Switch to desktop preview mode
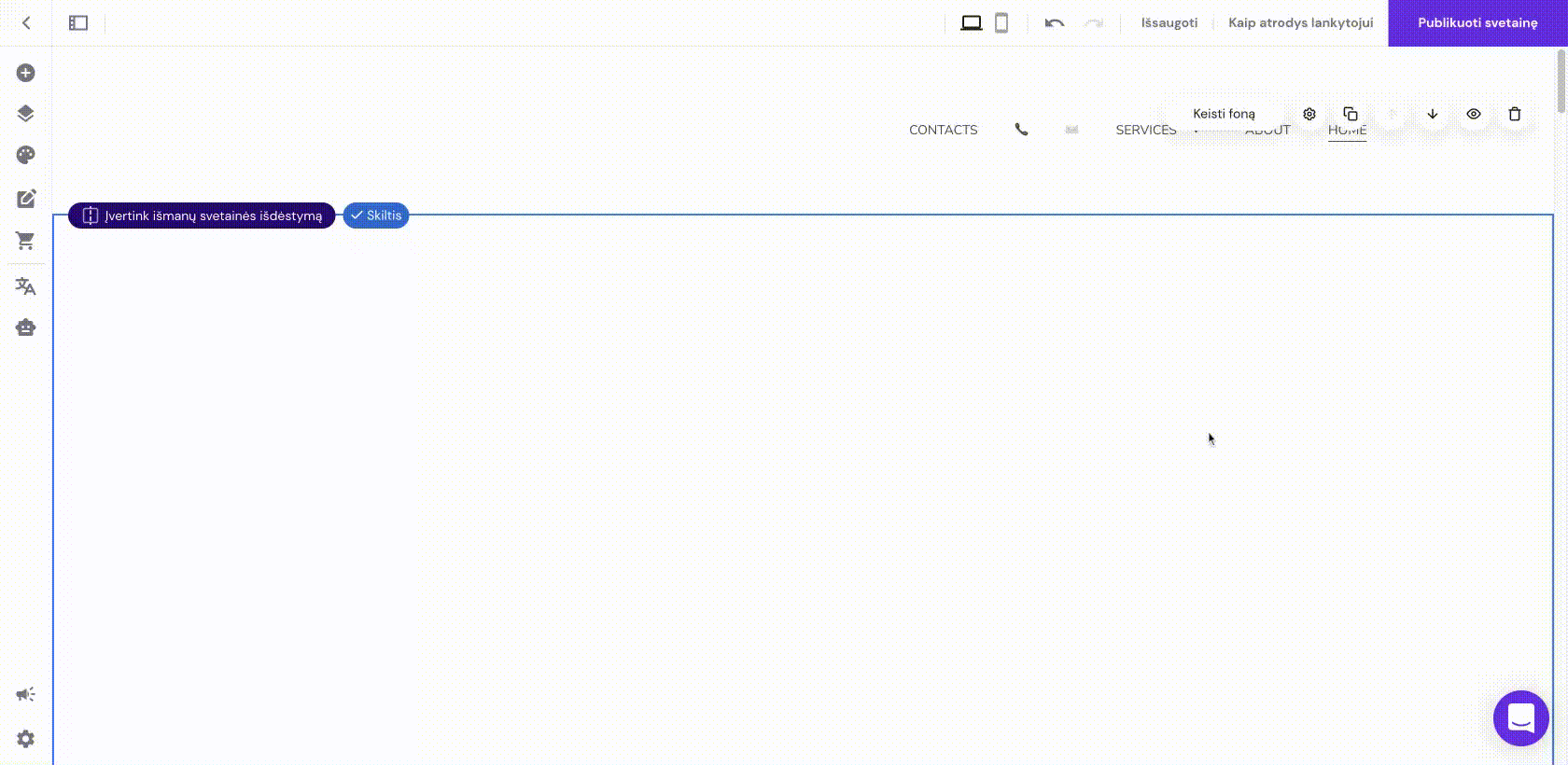The width and height of the screenshot is (1568, 765). click(x=972, y=23)
